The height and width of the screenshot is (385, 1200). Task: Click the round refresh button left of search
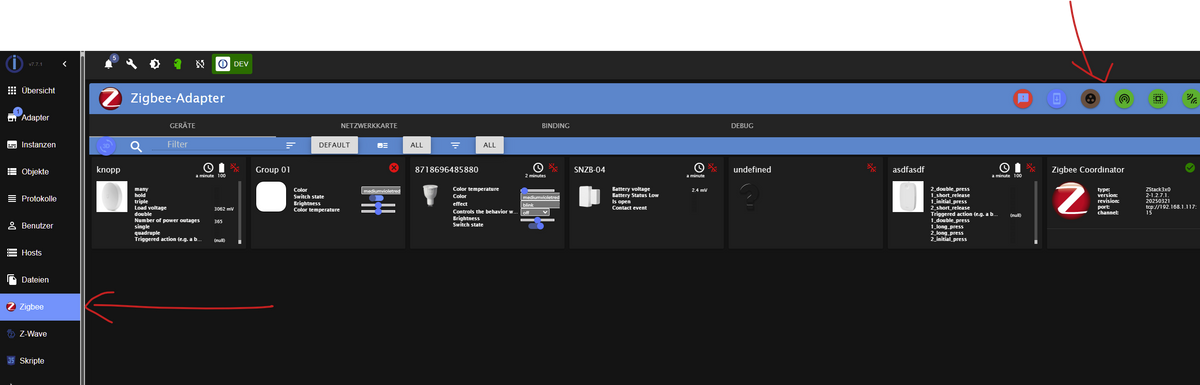click(106, 146)
